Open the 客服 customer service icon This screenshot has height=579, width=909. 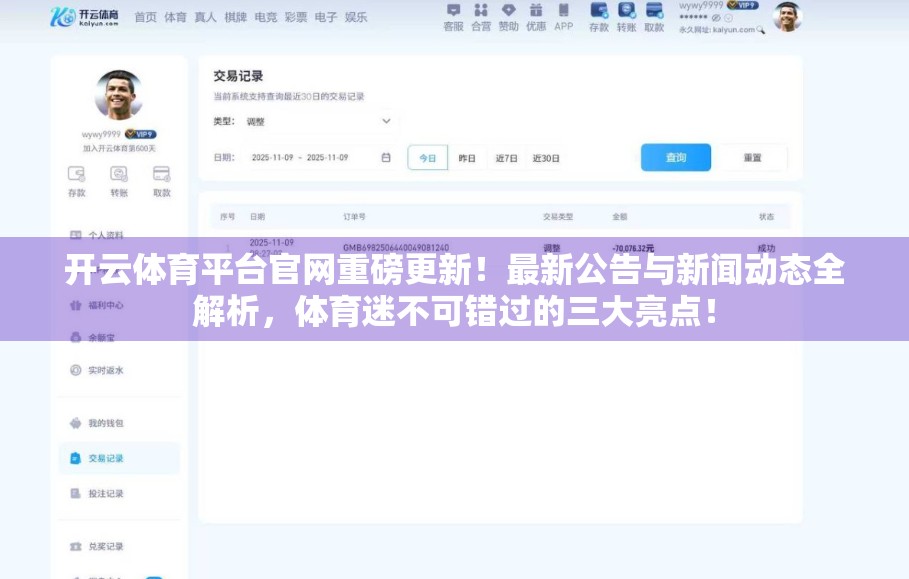455,17
